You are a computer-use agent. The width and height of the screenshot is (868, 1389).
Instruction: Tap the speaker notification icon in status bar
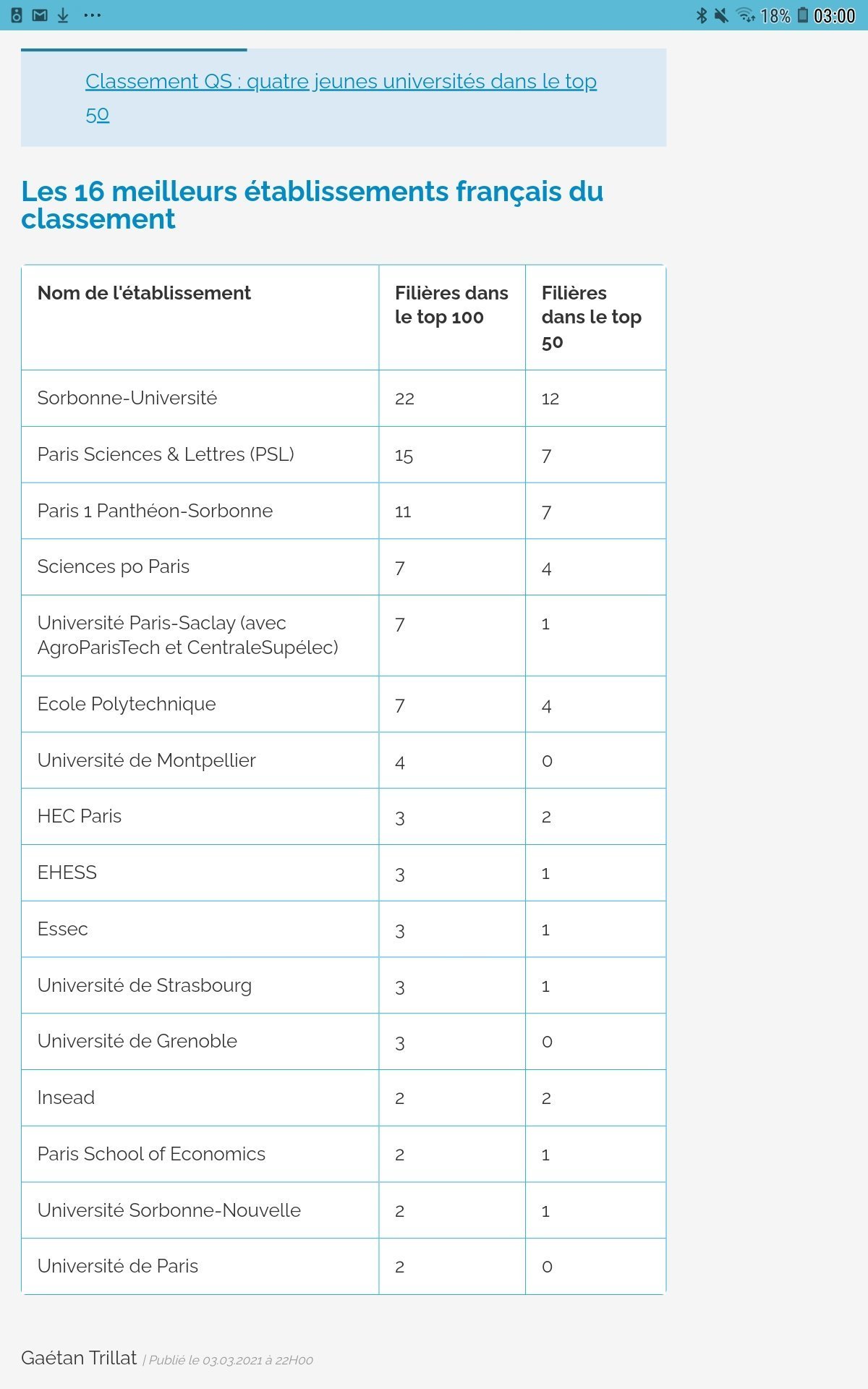[17, 15]
